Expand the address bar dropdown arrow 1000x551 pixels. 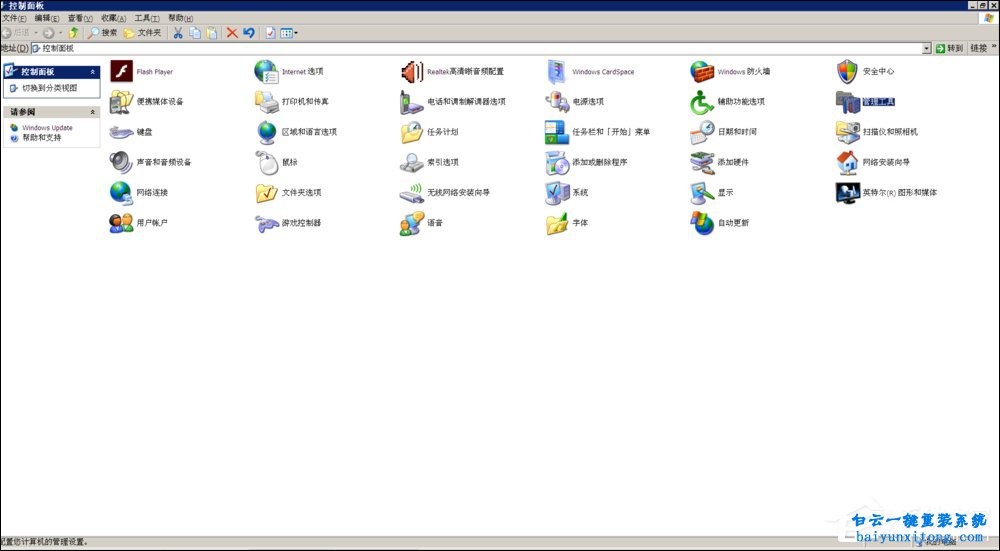click(x=926, y=48)
